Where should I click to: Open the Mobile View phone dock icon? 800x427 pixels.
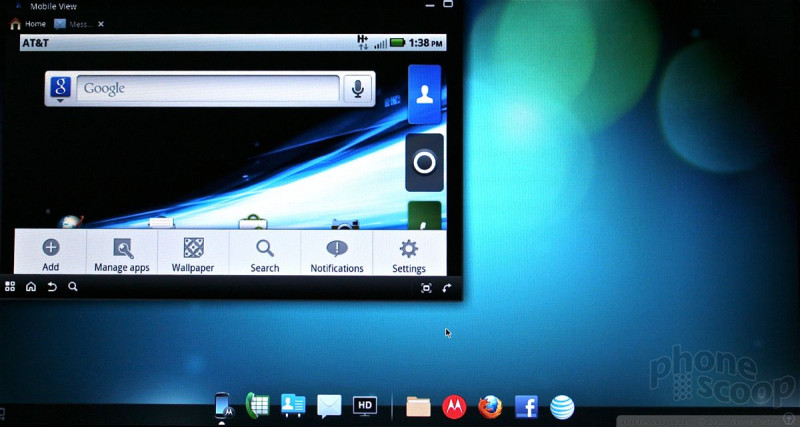pos(224,406)
